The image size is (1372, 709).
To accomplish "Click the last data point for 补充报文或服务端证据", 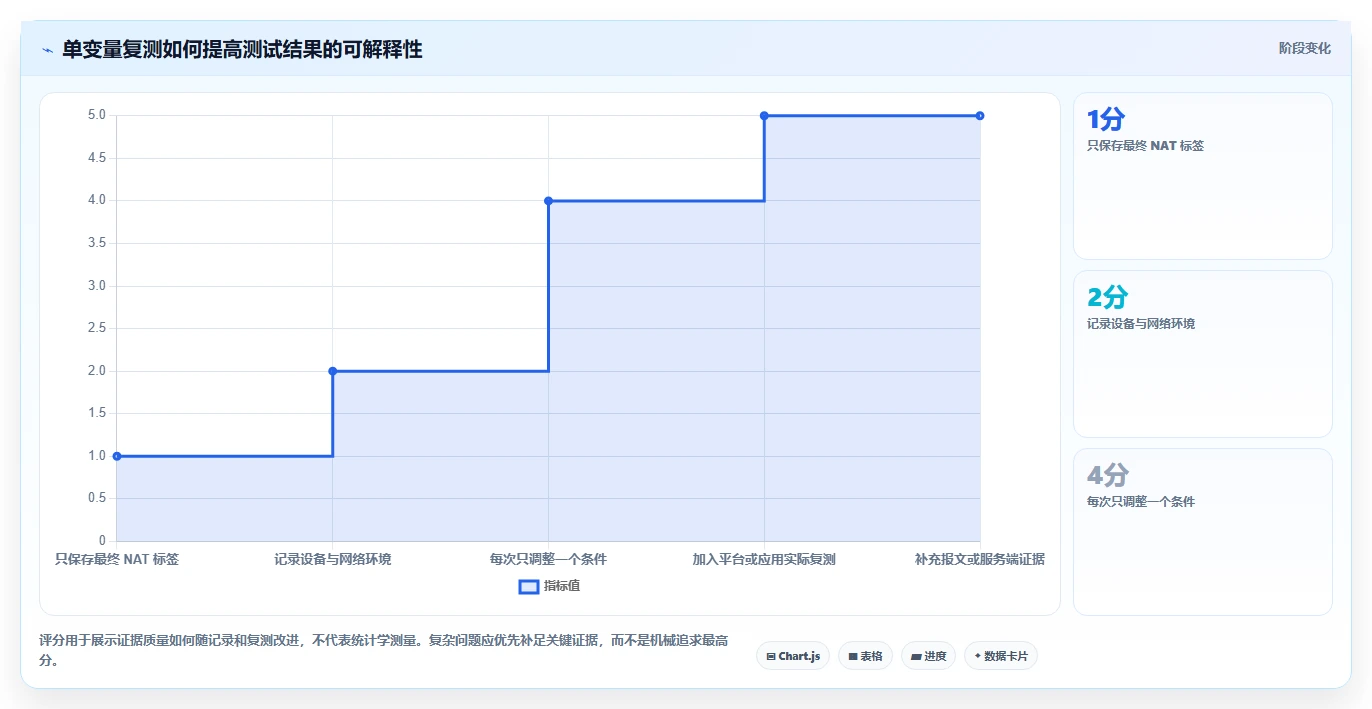I will pos(980,116).
